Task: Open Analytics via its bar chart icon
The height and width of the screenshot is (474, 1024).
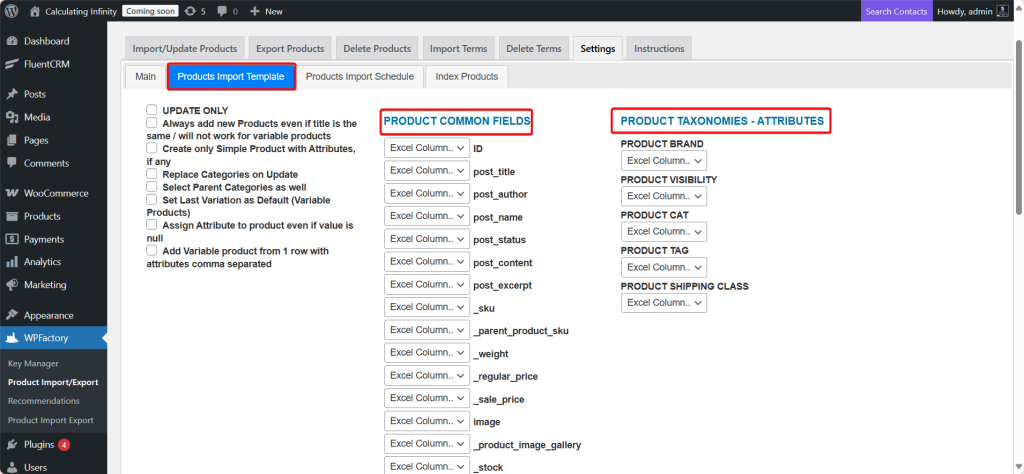Action: [11, 262]
